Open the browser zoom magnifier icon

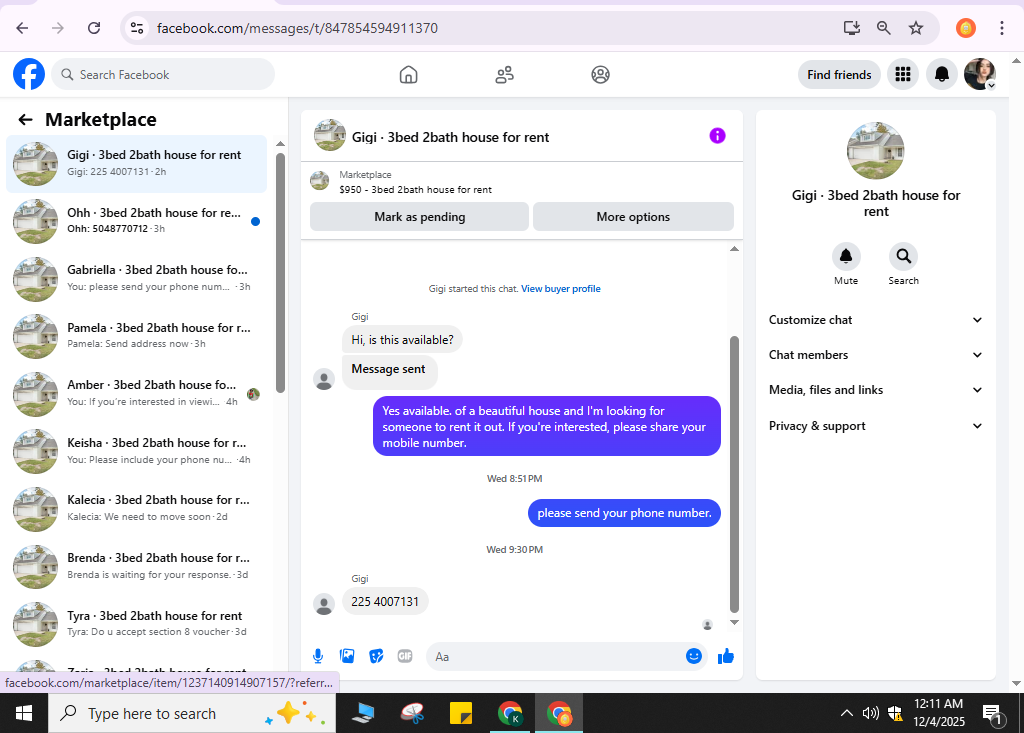(883, 28)
